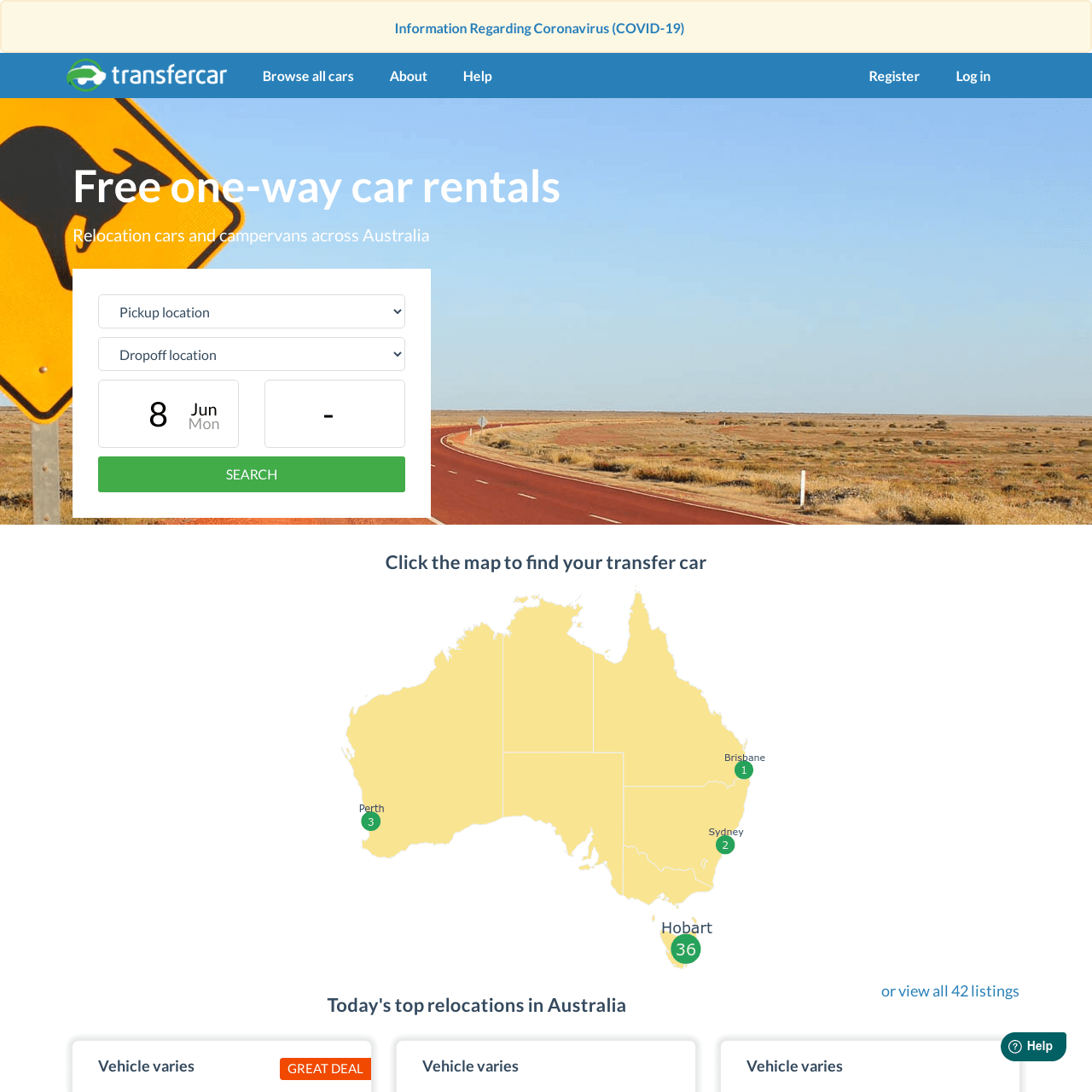Click the view all 42 listings link

click(x=950, y=991)
